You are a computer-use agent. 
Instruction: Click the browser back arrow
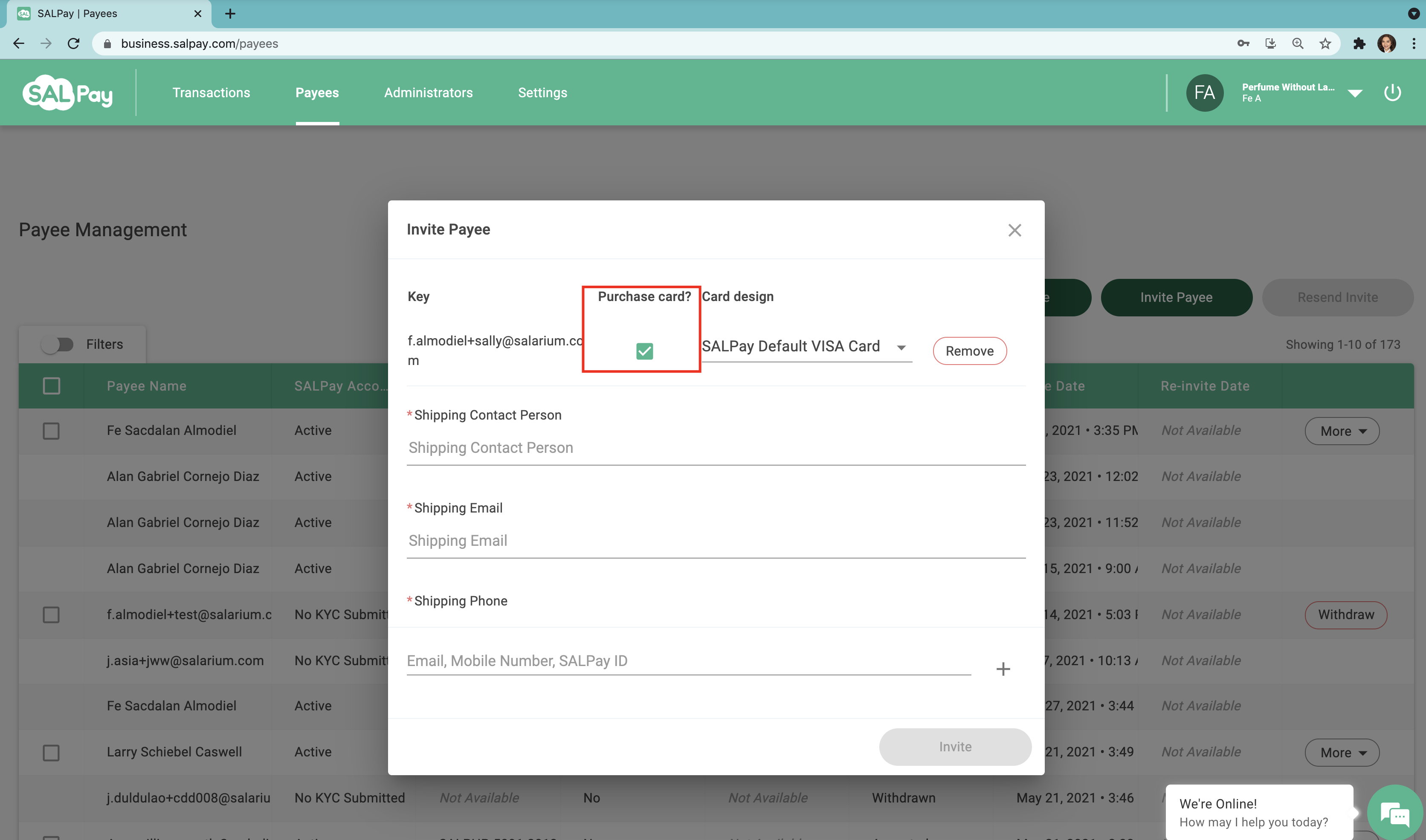(x=19, y=43)
